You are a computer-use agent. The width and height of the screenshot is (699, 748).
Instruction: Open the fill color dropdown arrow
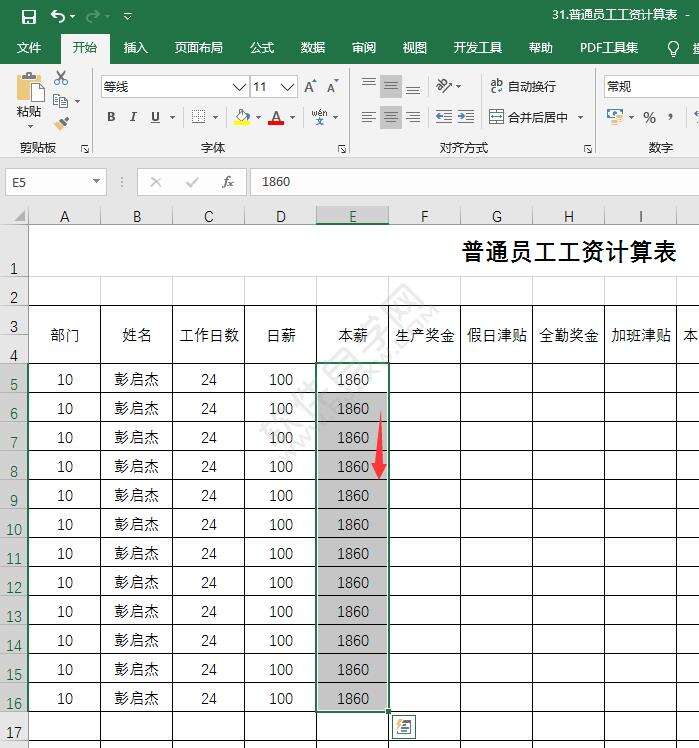[x=258, y=117]
